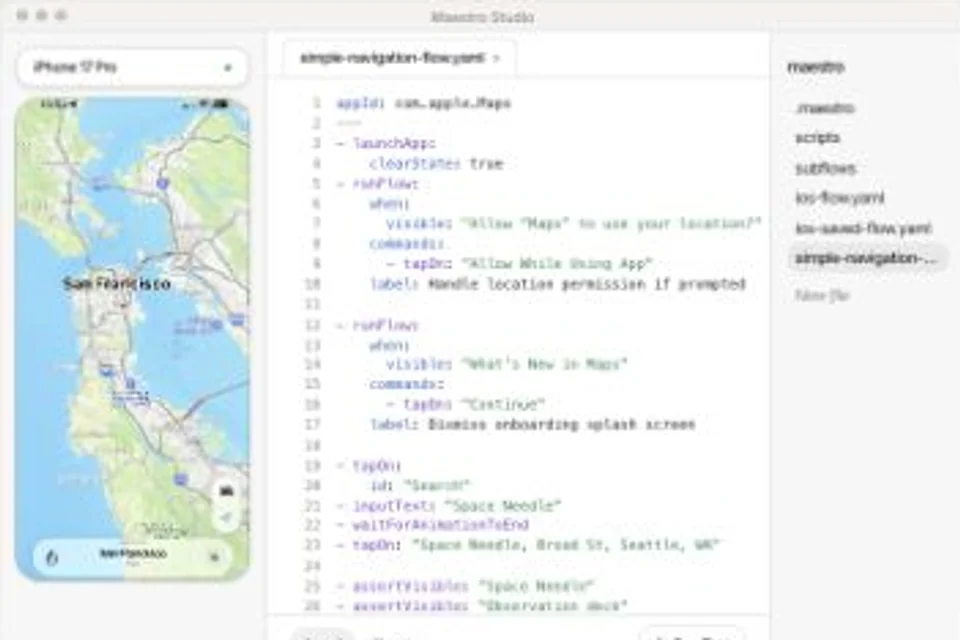Tap the location arrow icon on map
This screenshot has height=640, width=960.
[x=227, y=518]
